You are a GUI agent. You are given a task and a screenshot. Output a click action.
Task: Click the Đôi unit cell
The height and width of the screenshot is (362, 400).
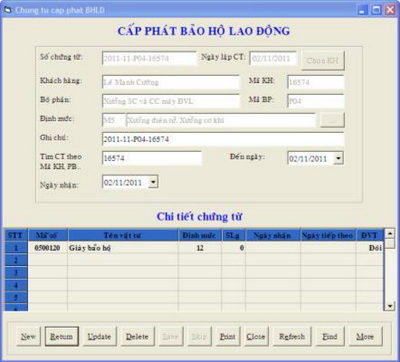[370, 248]
